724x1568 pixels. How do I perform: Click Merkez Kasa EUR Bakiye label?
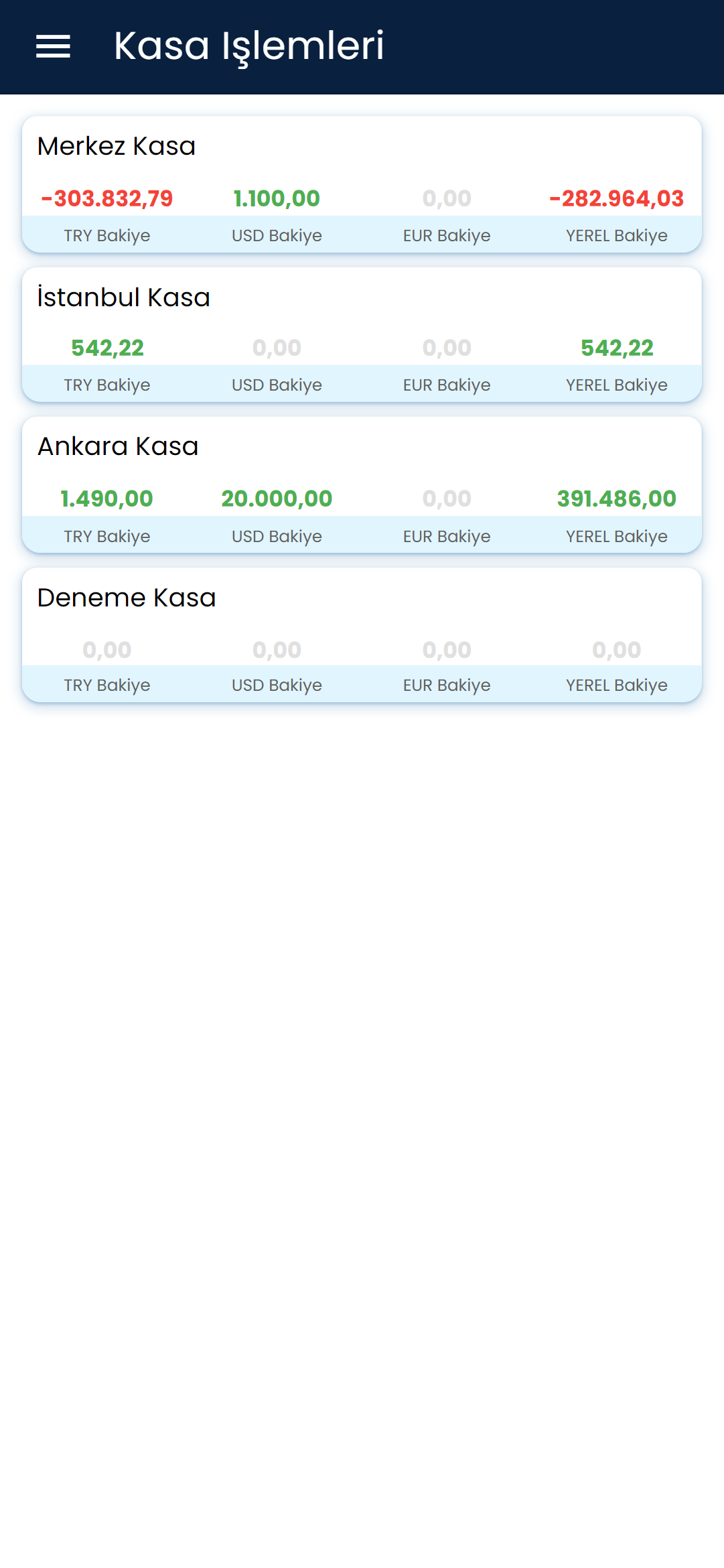(x=447, y=236)
